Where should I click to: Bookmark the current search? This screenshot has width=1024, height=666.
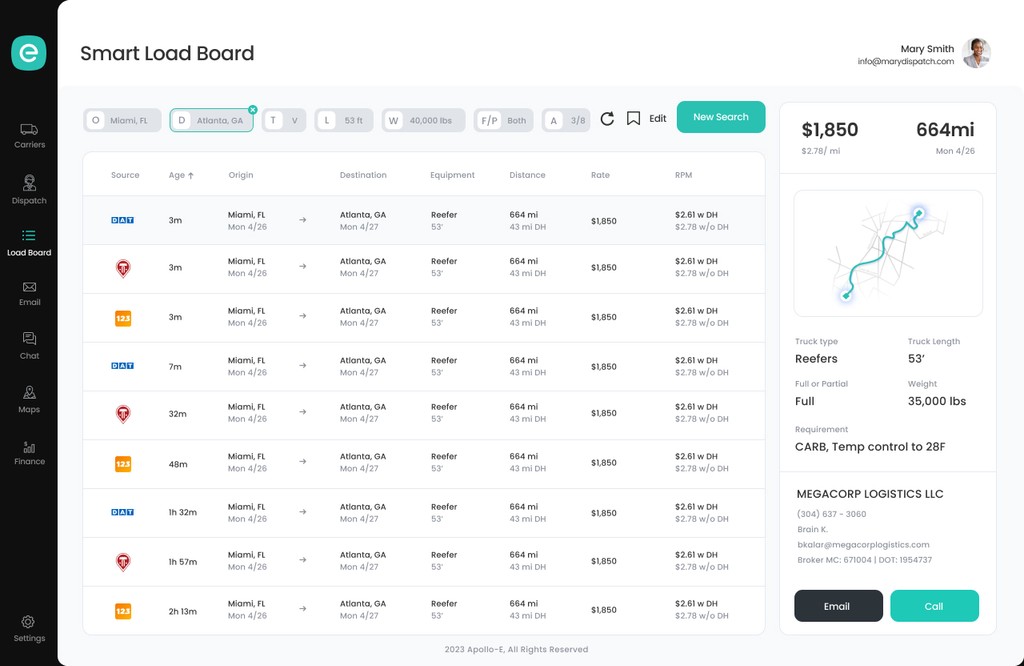click(x=633, y=118)
